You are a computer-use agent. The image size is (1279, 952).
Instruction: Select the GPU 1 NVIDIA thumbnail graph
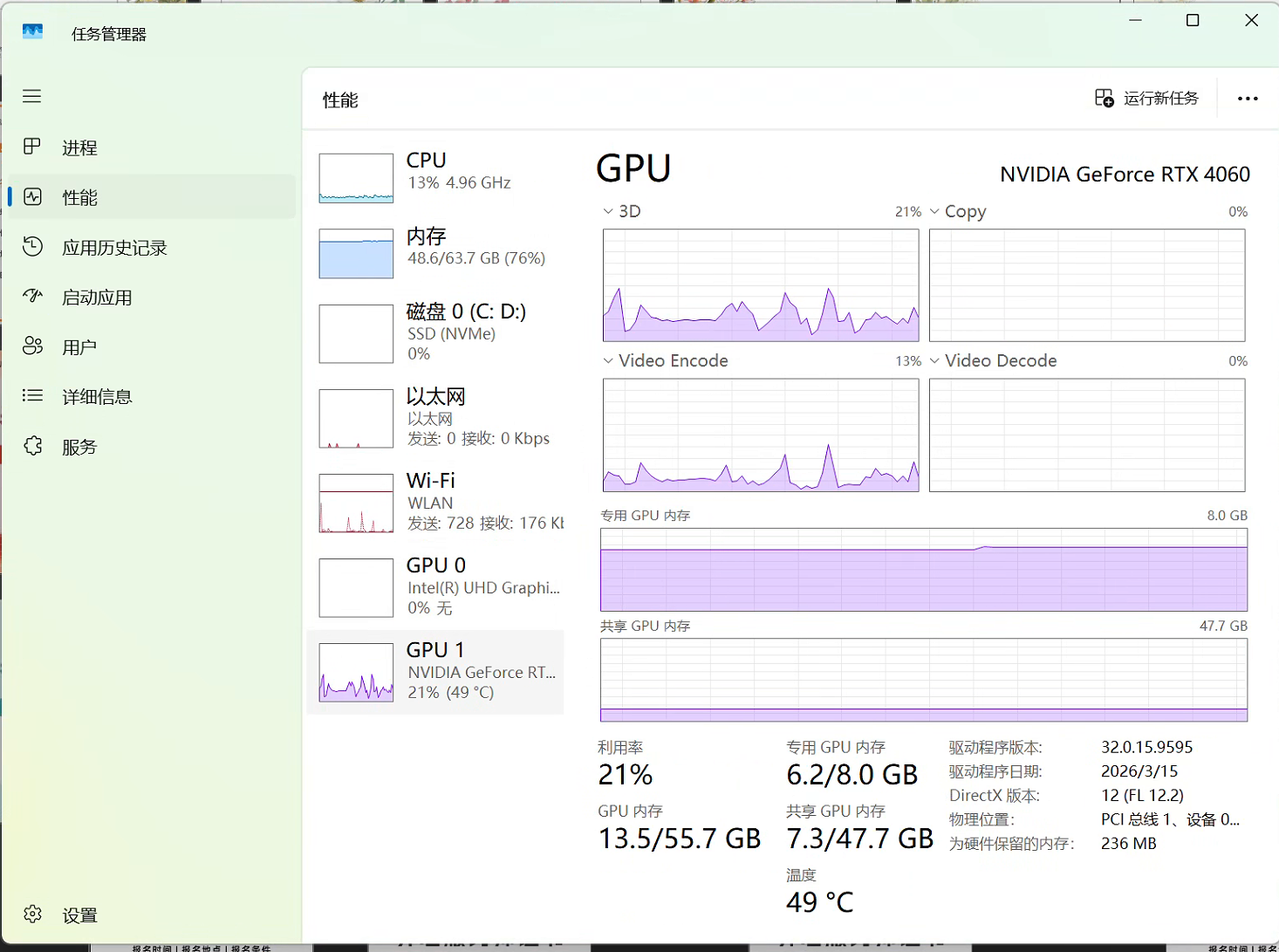point(356,673)
